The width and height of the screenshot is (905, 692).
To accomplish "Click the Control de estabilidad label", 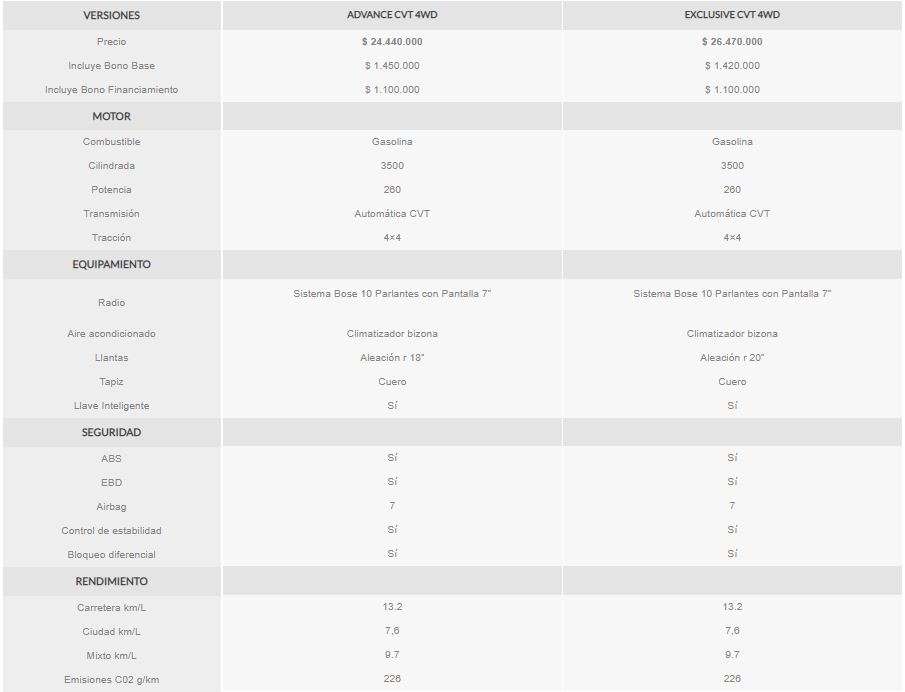I will pyautogui.click(x=111, y=530).
